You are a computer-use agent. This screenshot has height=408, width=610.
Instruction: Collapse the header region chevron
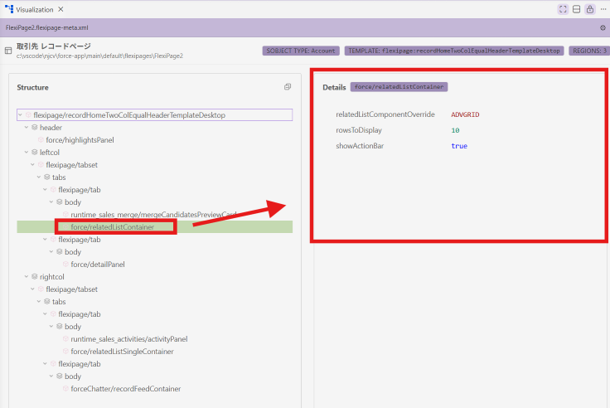click(x=26, y=128)
